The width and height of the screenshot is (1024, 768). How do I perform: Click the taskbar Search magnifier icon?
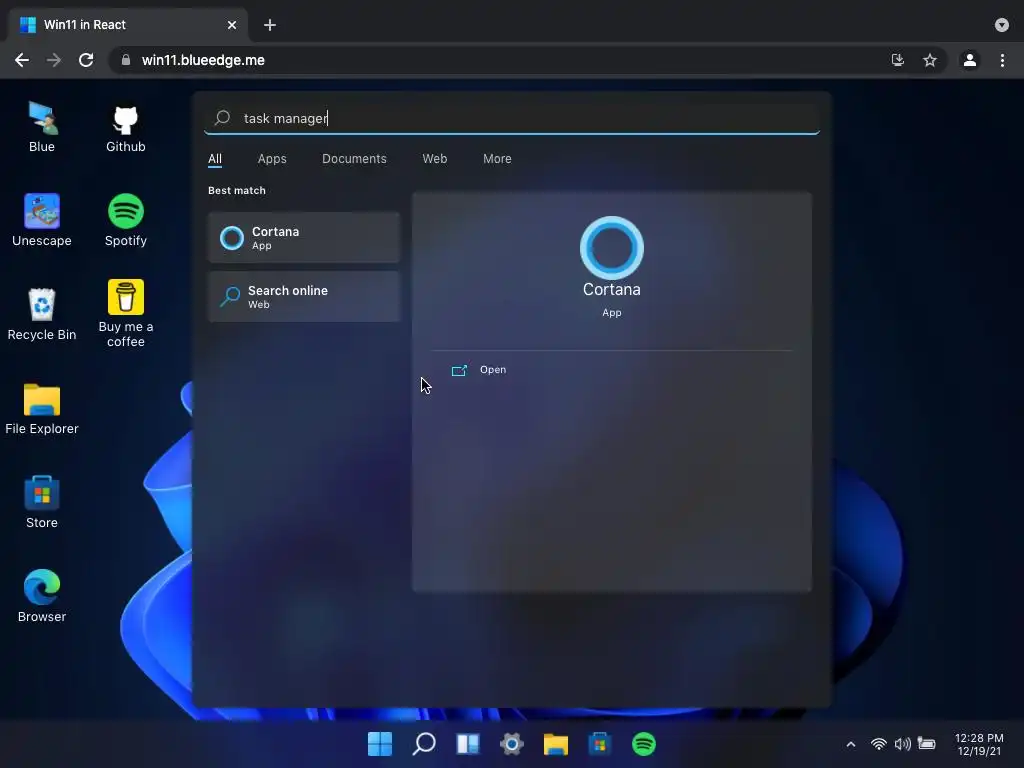click(424, 744)
